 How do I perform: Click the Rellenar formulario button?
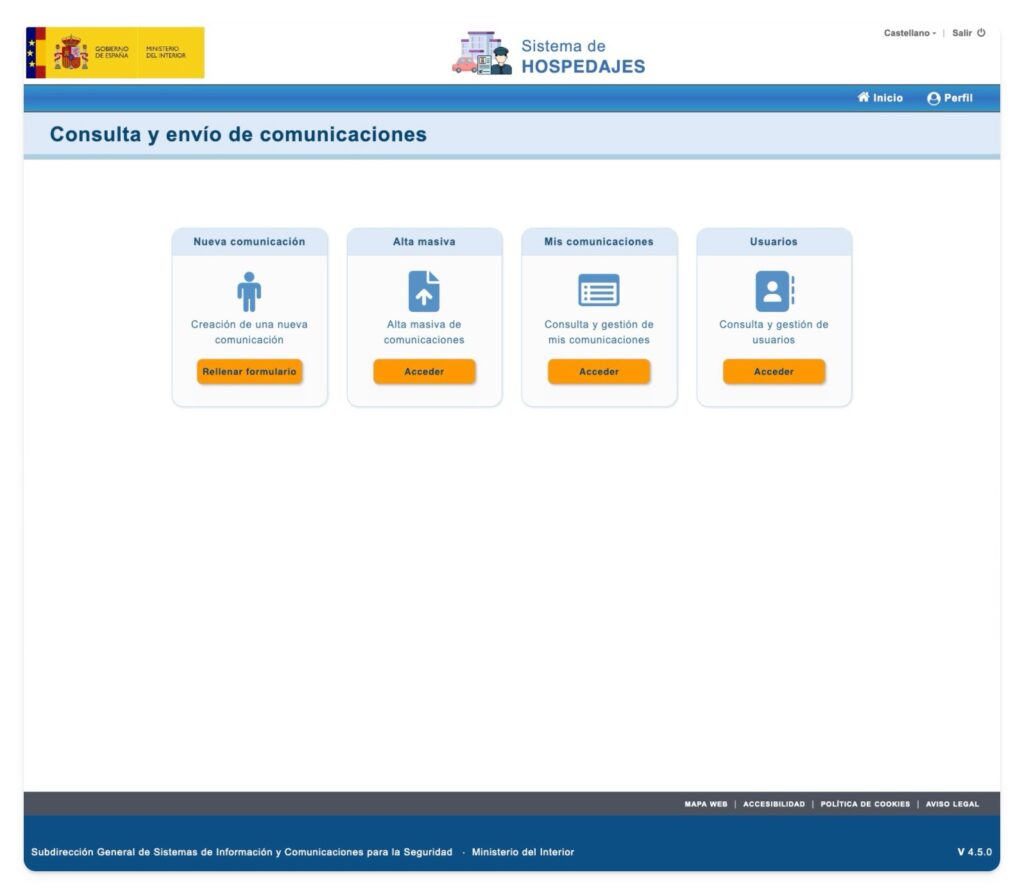click(x=250, y=370)
